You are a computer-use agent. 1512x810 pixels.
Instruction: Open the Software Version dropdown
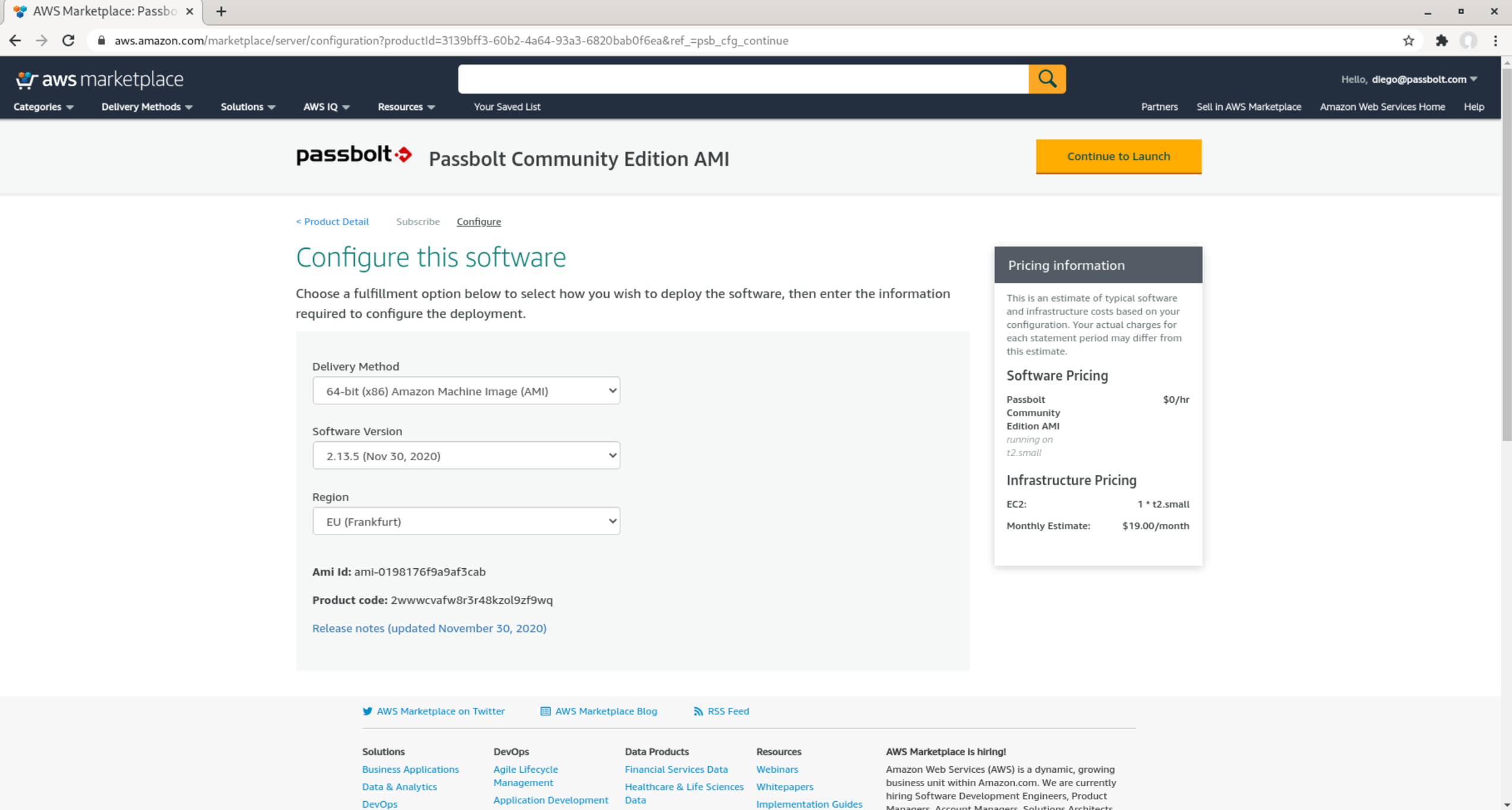(x=466, y=455)
